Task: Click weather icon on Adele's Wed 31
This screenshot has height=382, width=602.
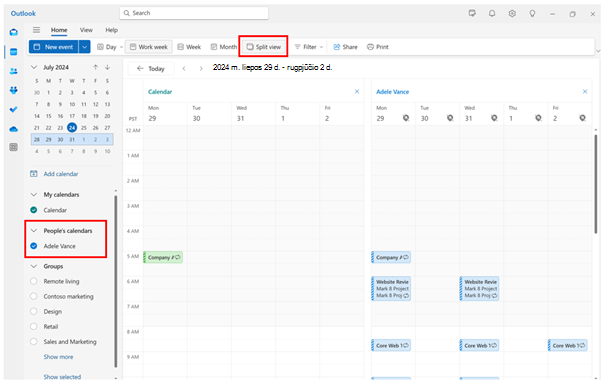Action: tap(494, 118)
